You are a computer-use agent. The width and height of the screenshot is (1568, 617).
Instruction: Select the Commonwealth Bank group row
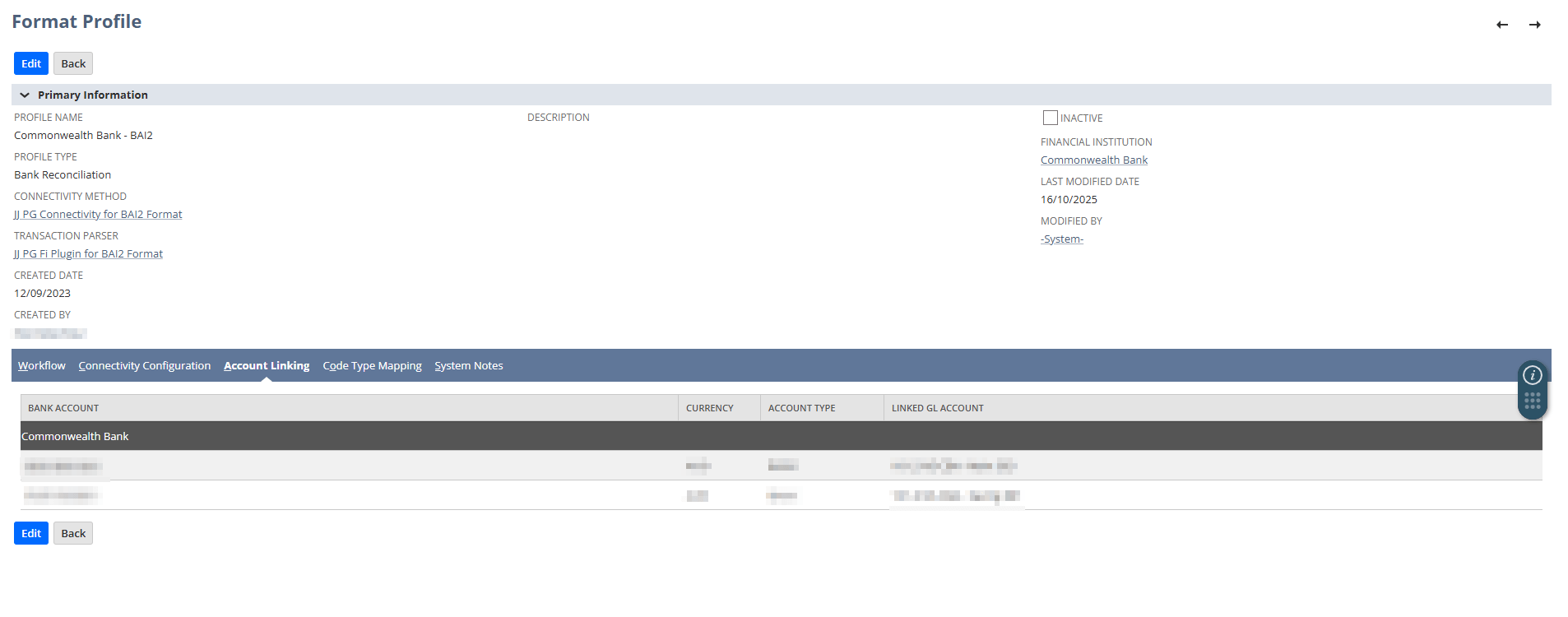point(782,436)
